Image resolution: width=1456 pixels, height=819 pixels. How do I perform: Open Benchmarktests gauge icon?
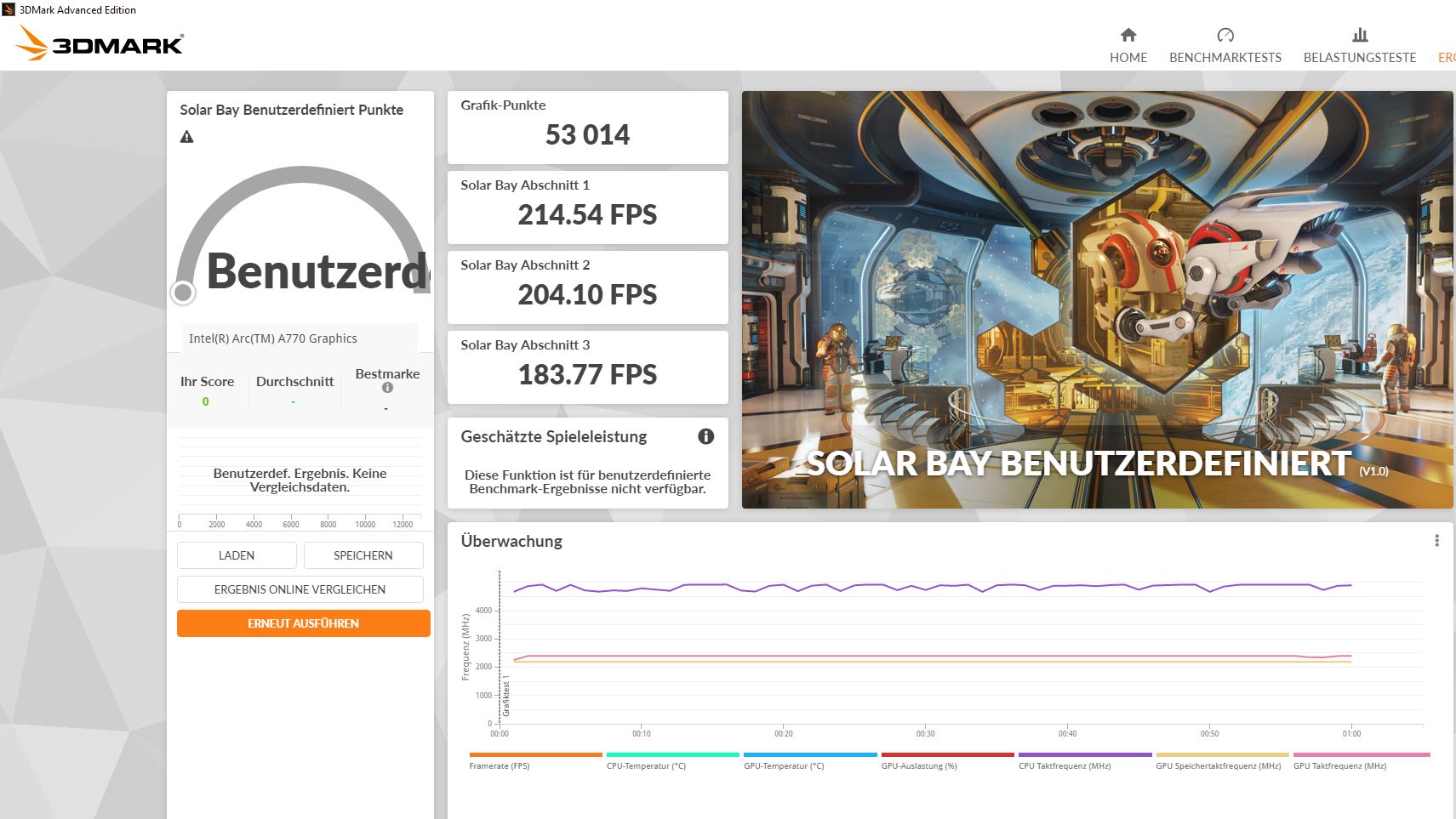click(1225, 35)
